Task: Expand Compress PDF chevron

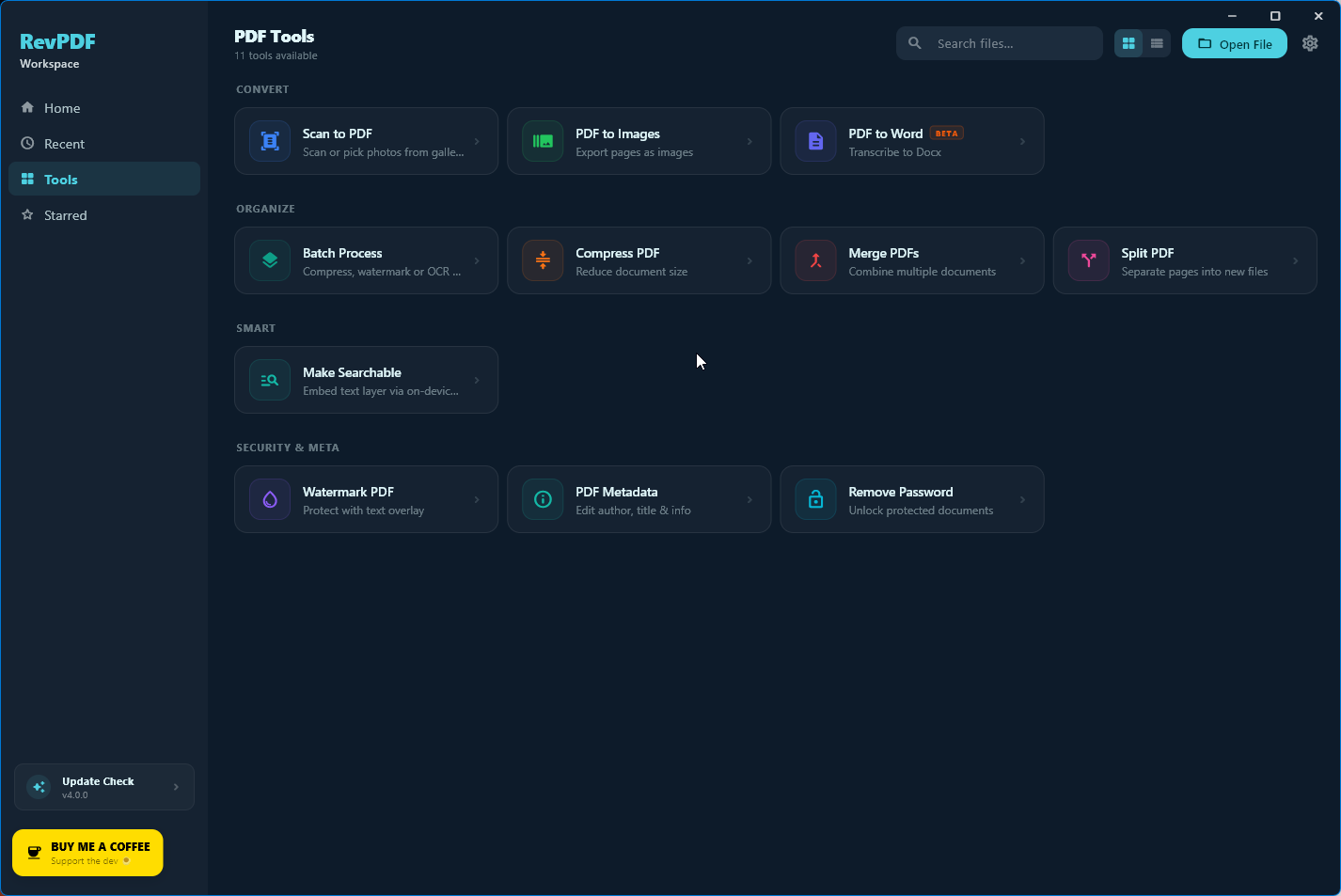Action: coord(749,260)
